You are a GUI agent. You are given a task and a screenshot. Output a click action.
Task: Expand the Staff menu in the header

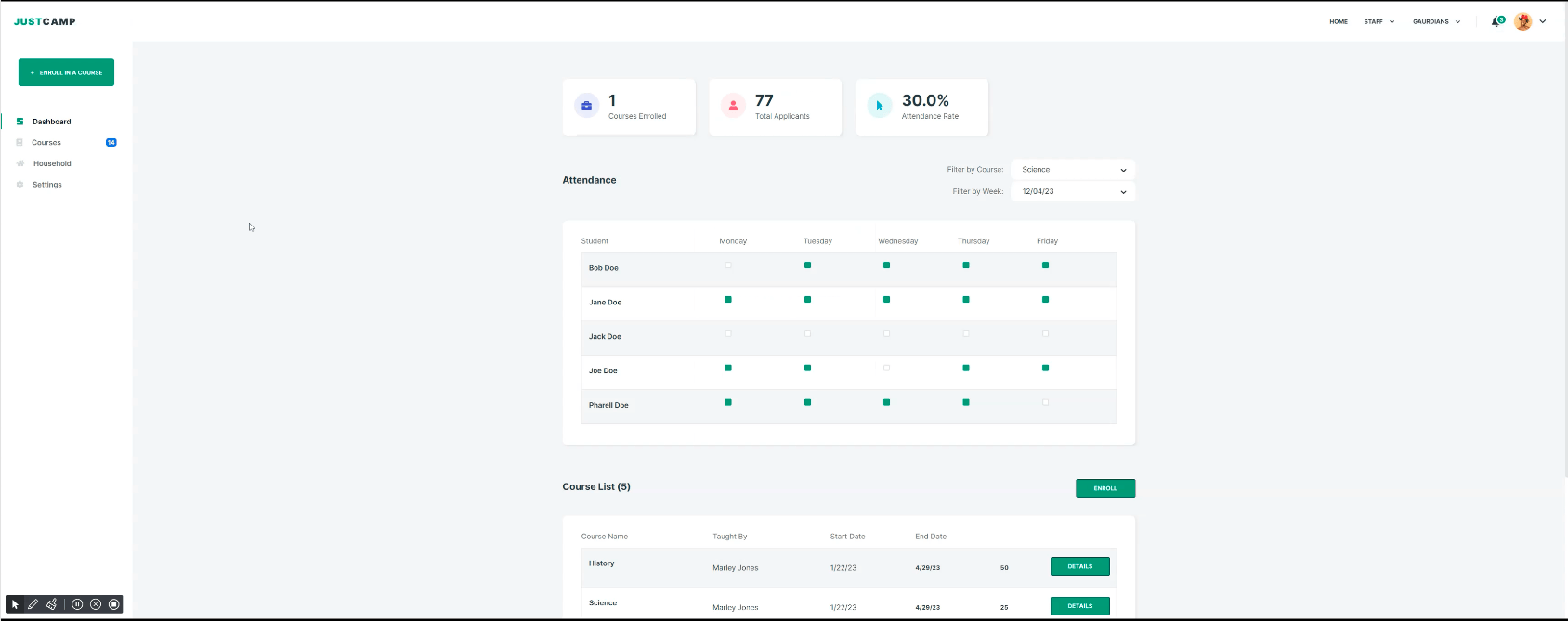coord(1379,21)
